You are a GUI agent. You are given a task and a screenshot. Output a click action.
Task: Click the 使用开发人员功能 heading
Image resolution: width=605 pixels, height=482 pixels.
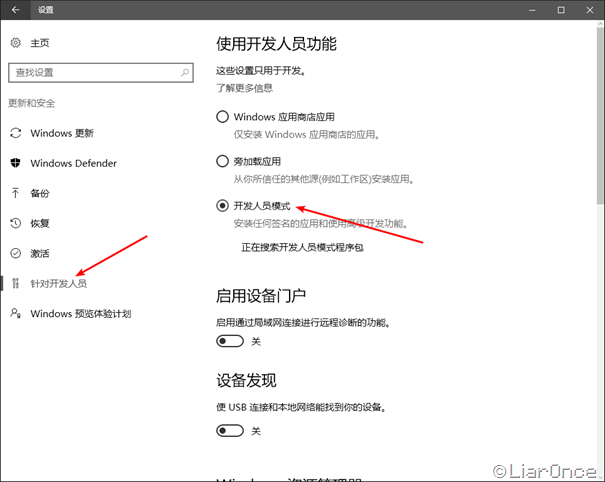(x=276, y=44)
